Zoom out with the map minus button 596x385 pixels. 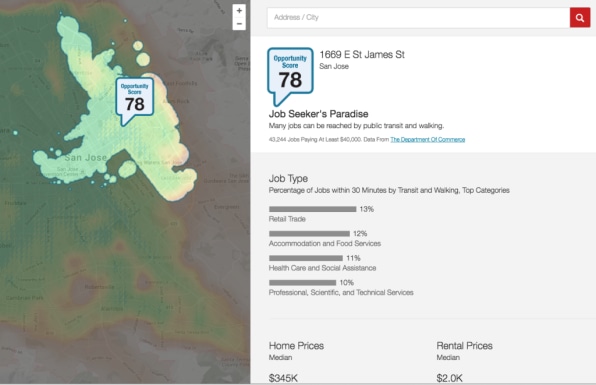coord(239,24)
